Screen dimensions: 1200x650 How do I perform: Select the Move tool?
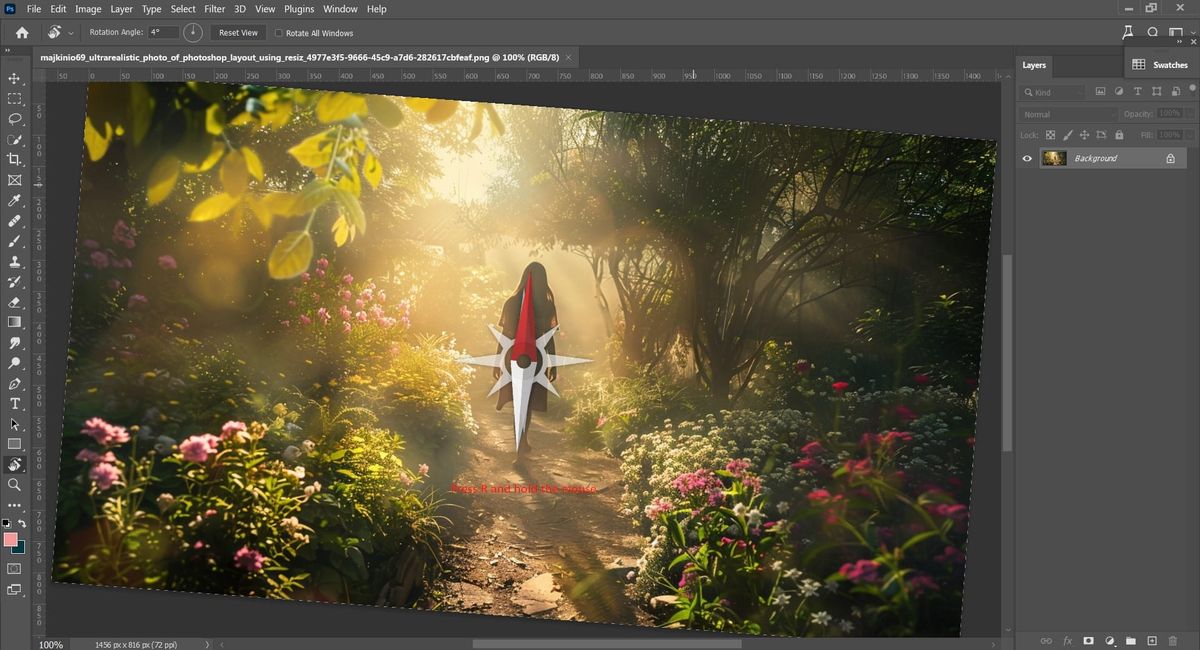(x=14, y=78)
